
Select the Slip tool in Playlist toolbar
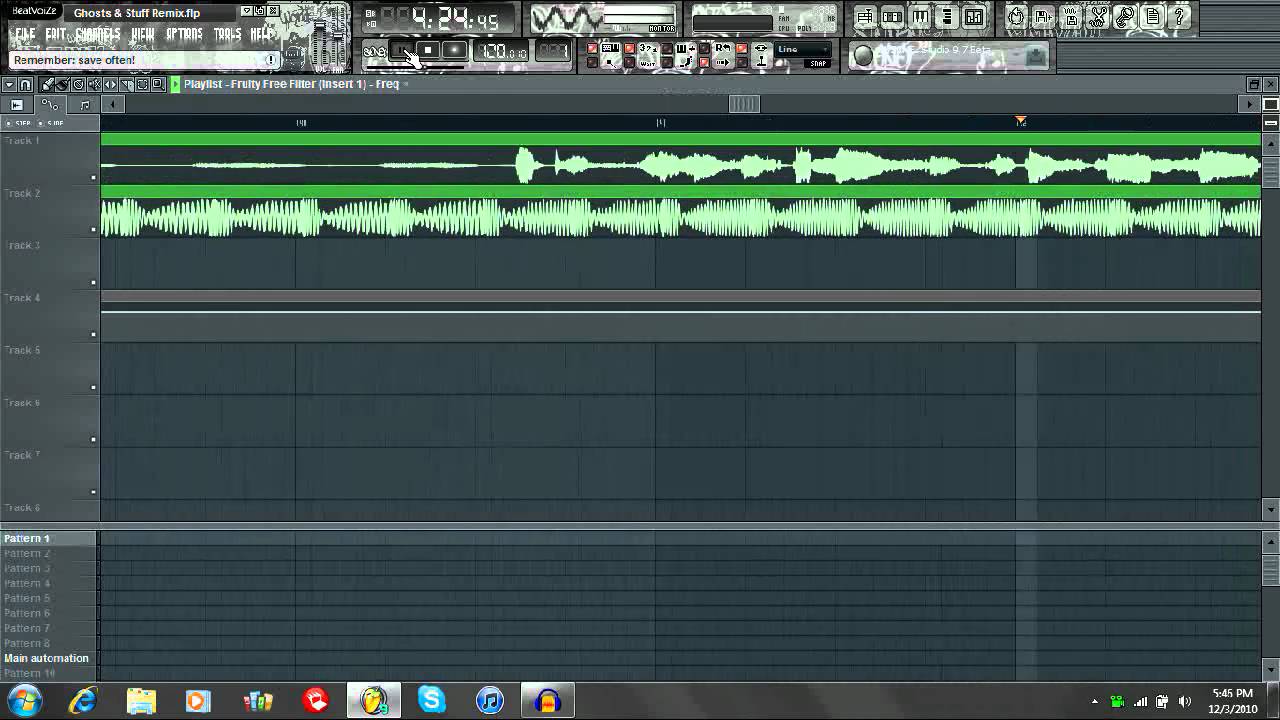click(x=110, y=85)
